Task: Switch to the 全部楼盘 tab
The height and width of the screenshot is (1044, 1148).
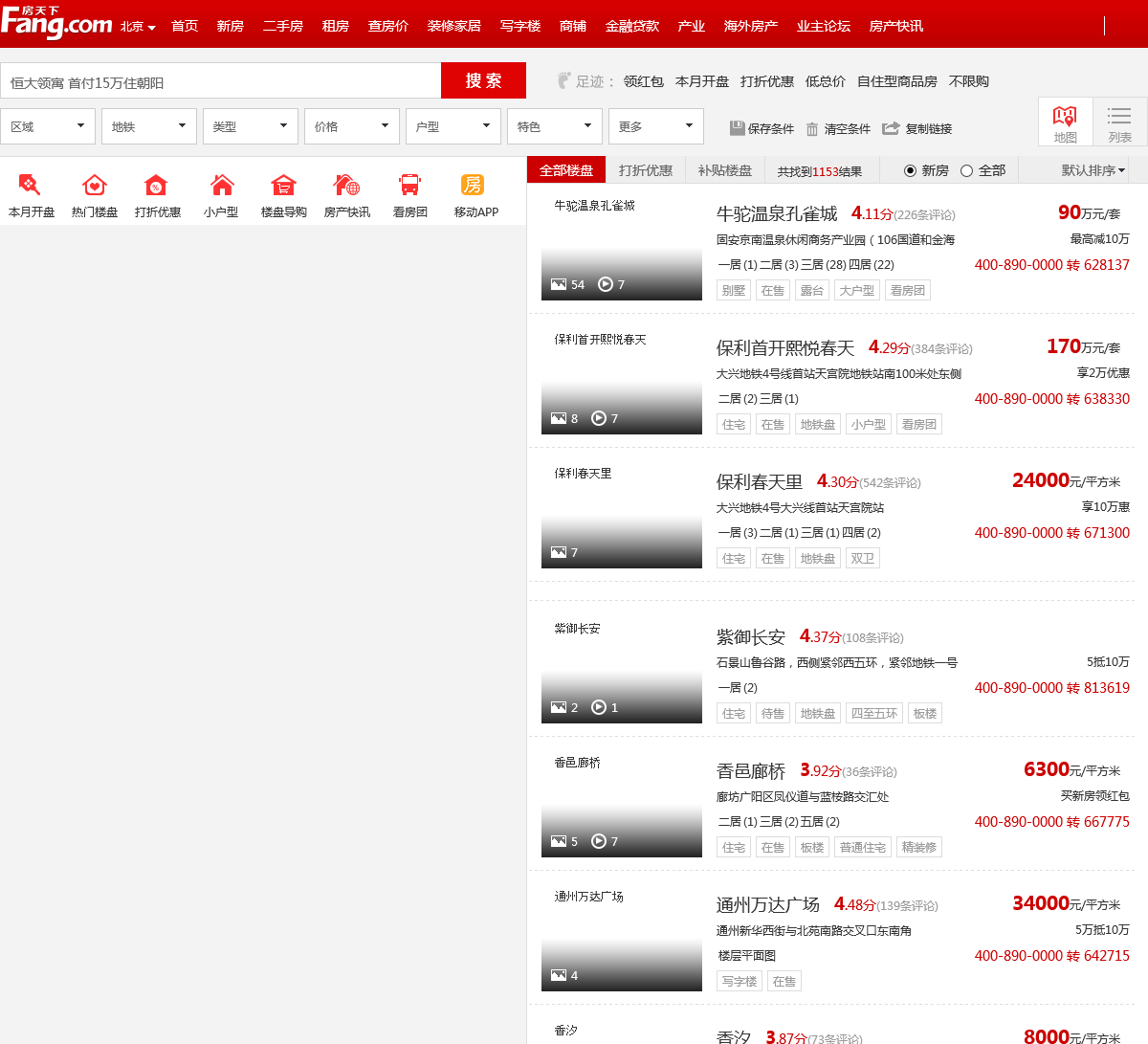Action: pyautogui.click(x=566, y=170)
